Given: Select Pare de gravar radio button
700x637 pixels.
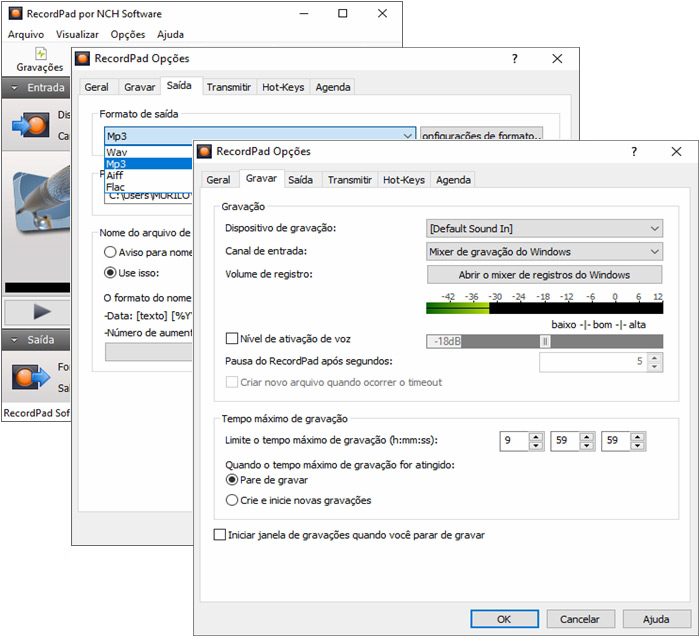Looking at the screenshot, I should [x=232, y=480].
